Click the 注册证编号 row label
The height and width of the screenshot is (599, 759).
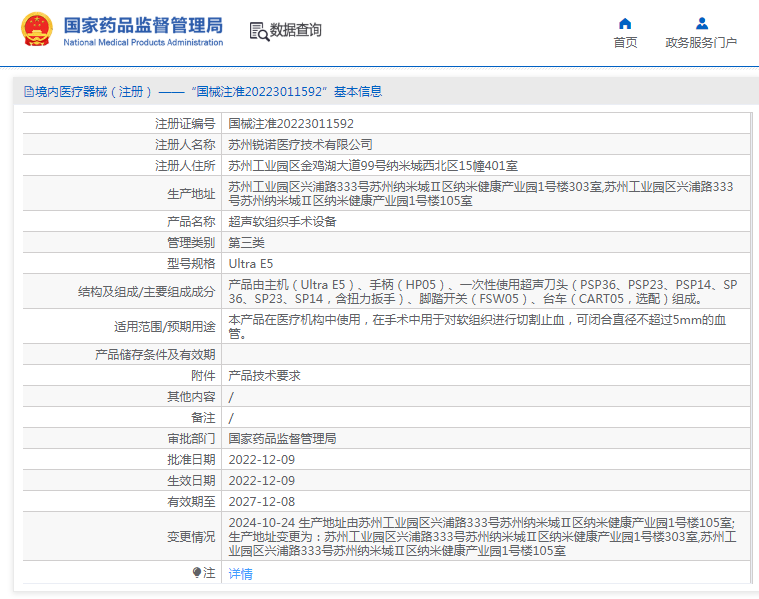click(x=185, y=124)
